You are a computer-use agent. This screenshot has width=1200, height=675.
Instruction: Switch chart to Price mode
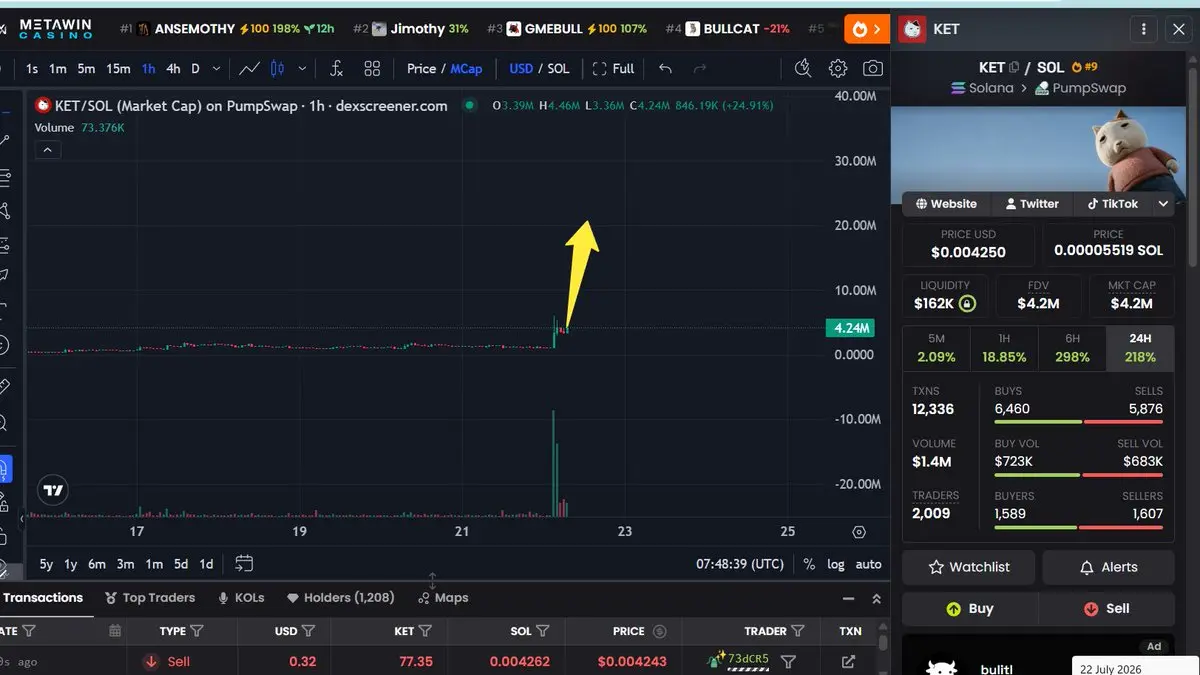pos(421,69)
